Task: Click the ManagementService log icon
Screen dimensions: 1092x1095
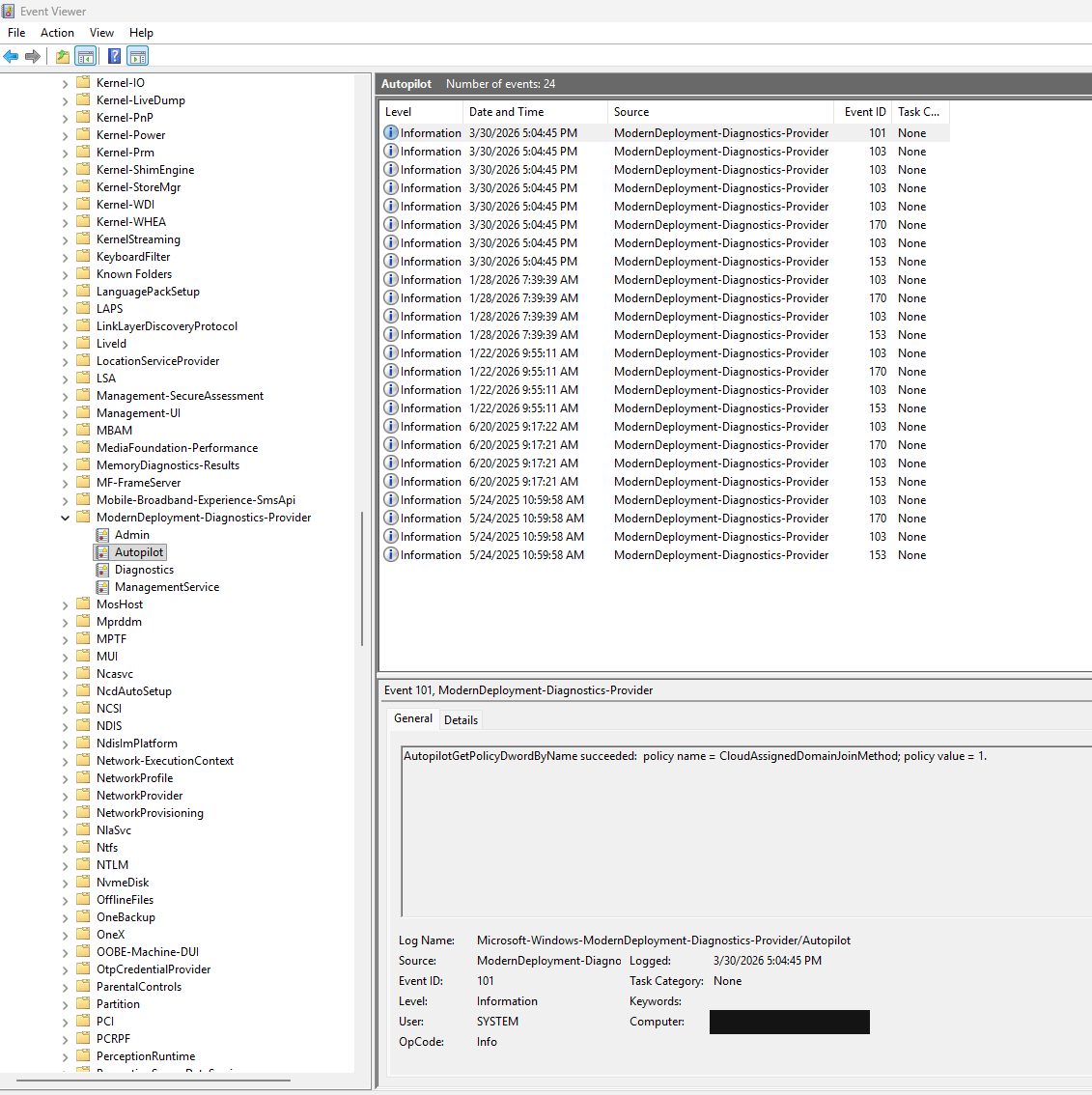Action: pyautogui.click(x=102, y=587)
